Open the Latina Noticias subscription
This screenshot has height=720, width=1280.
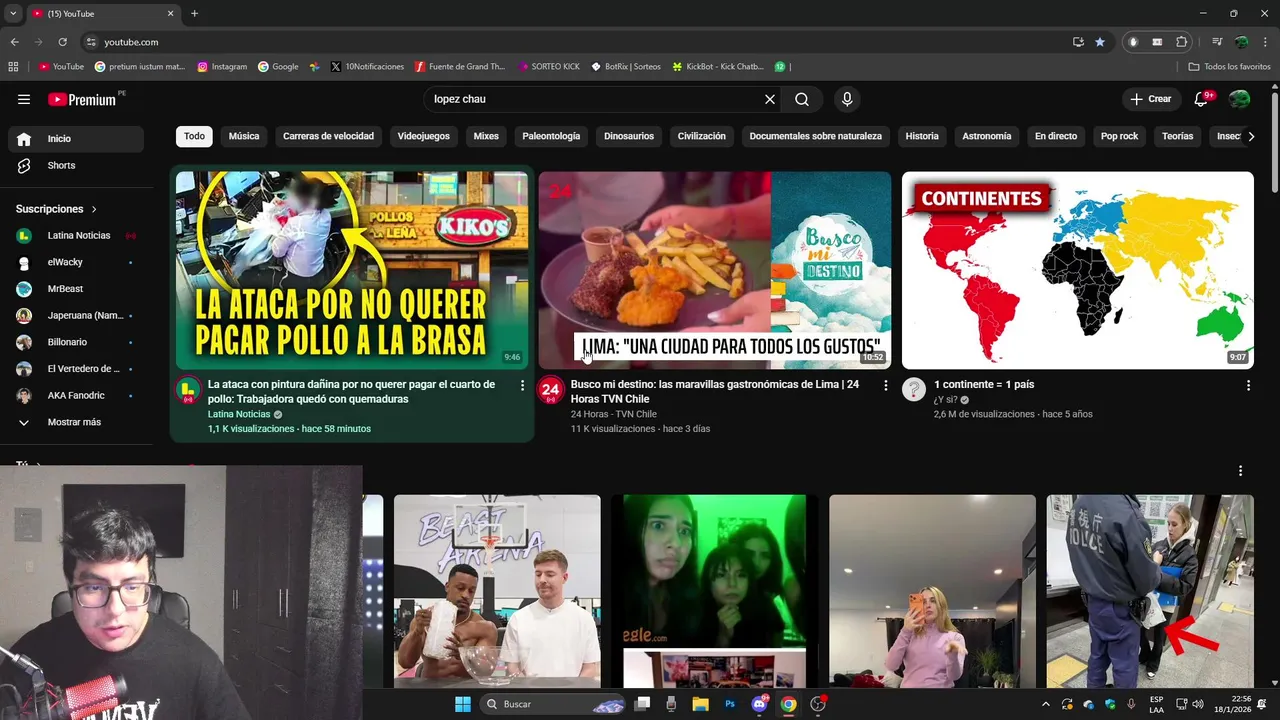pyautogui.click(x=76, y=236)
